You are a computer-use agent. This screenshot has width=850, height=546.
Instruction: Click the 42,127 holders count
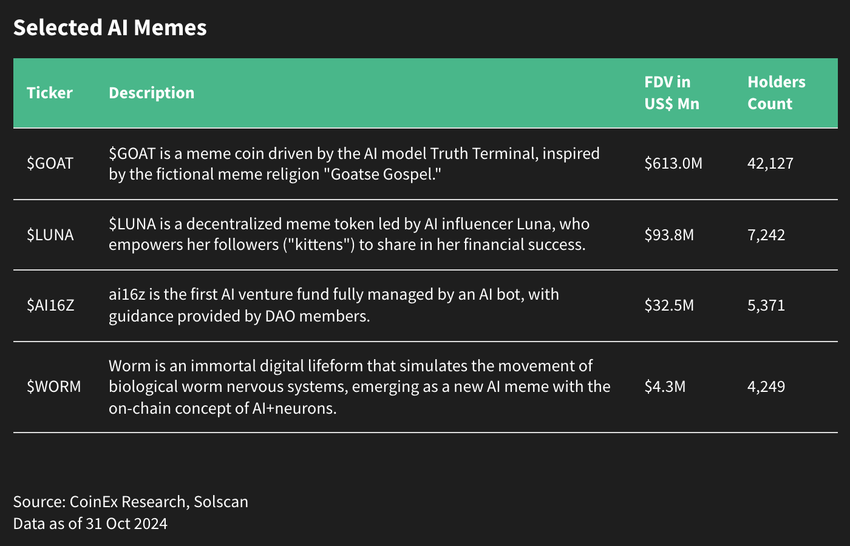pyautogui.click(x=770, y=163)
